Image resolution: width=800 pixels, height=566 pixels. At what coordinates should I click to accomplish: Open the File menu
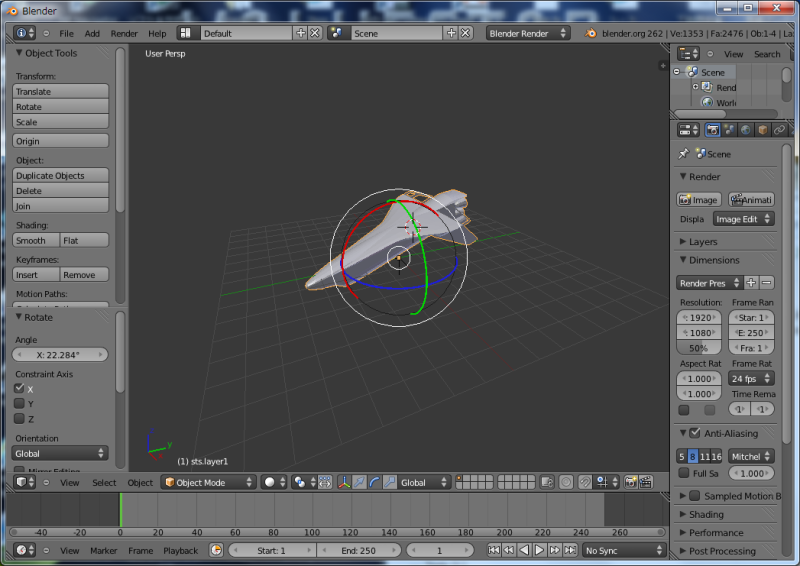[66, 33]
